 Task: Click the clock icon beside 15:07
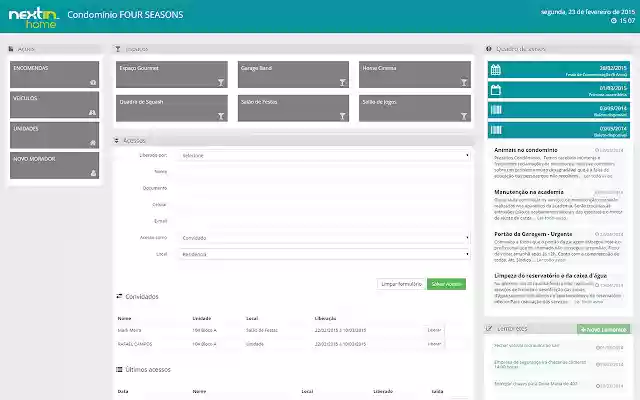(x=613, y=20)
